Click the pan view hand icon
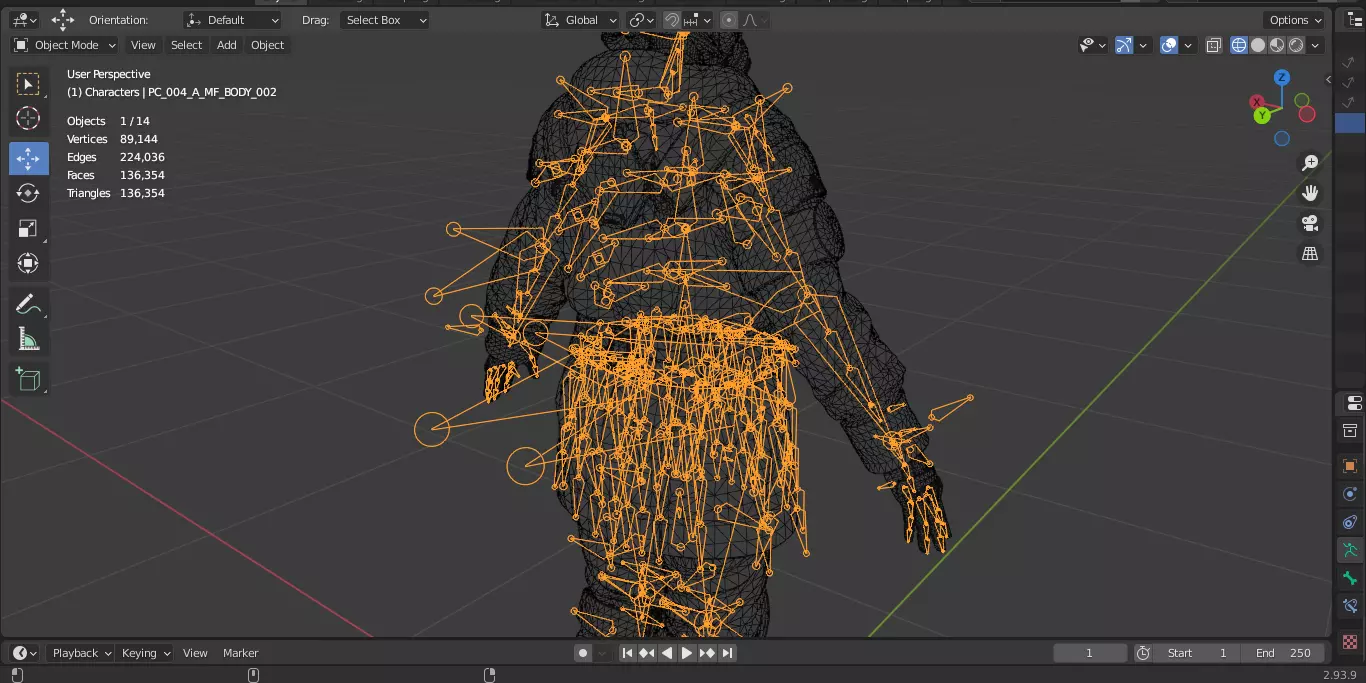 [x=1310, y=193]
